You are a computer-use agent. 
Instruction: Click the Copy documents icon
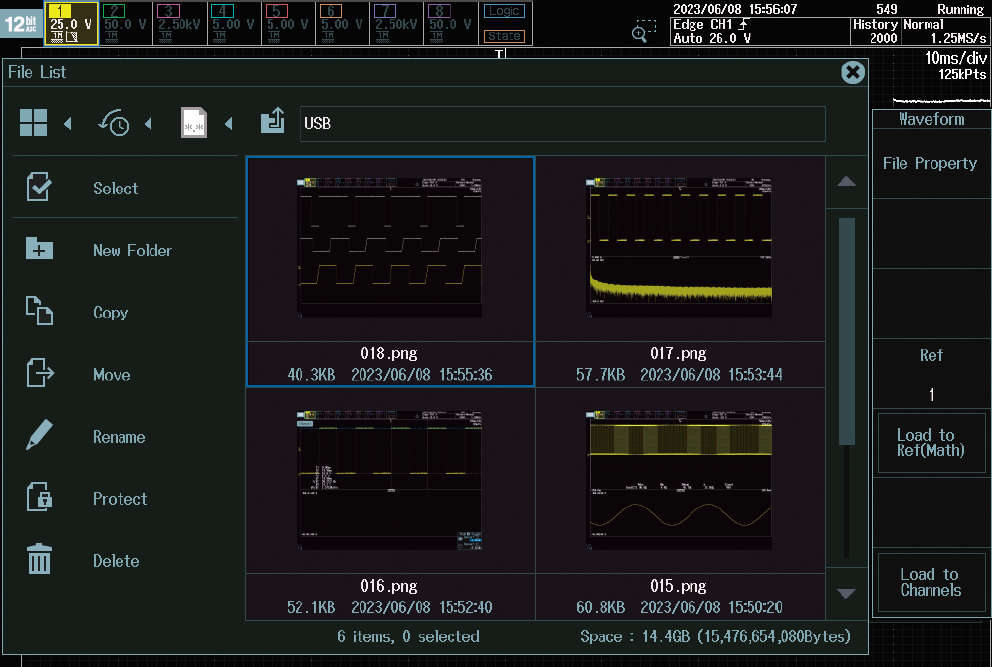coord(39,311)
